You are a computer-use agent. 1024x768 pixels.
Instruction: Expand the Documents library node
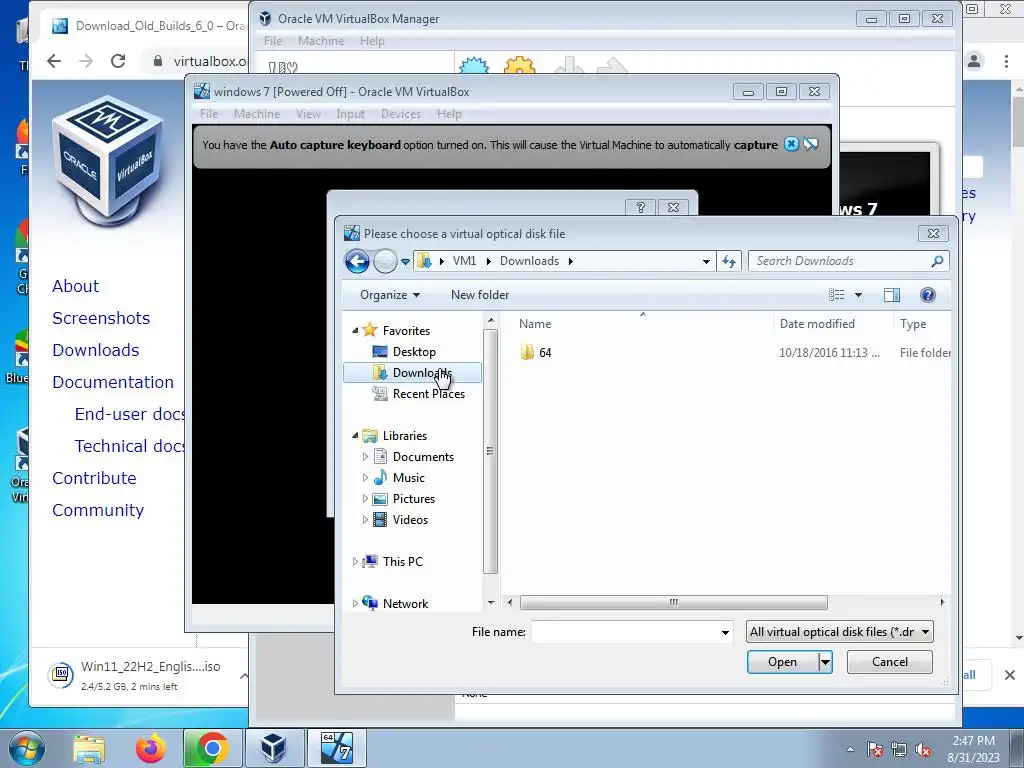(365, 457)
